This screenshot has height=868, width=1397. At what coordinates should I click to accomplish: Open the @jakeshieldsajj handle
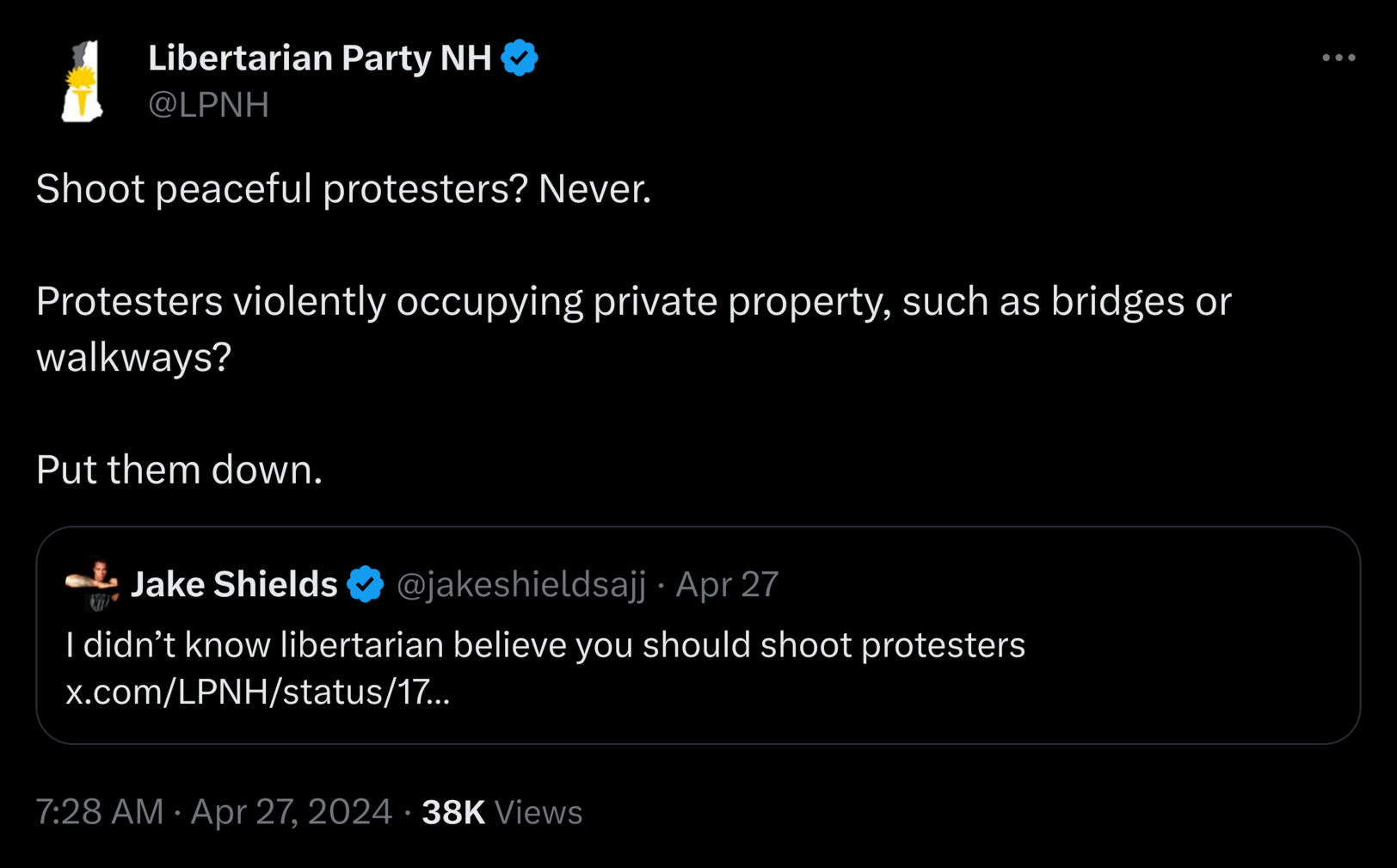(x=521, y=585)
